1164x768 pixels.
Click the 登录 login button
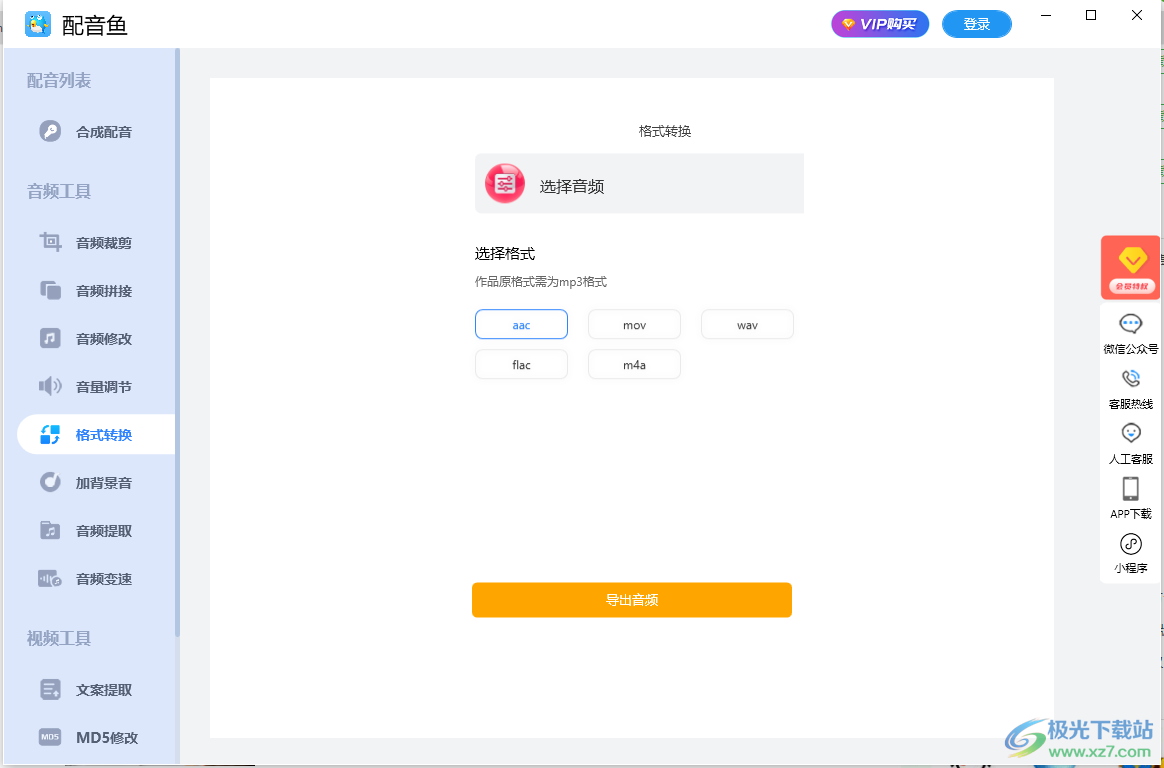[x=977, y=23]
